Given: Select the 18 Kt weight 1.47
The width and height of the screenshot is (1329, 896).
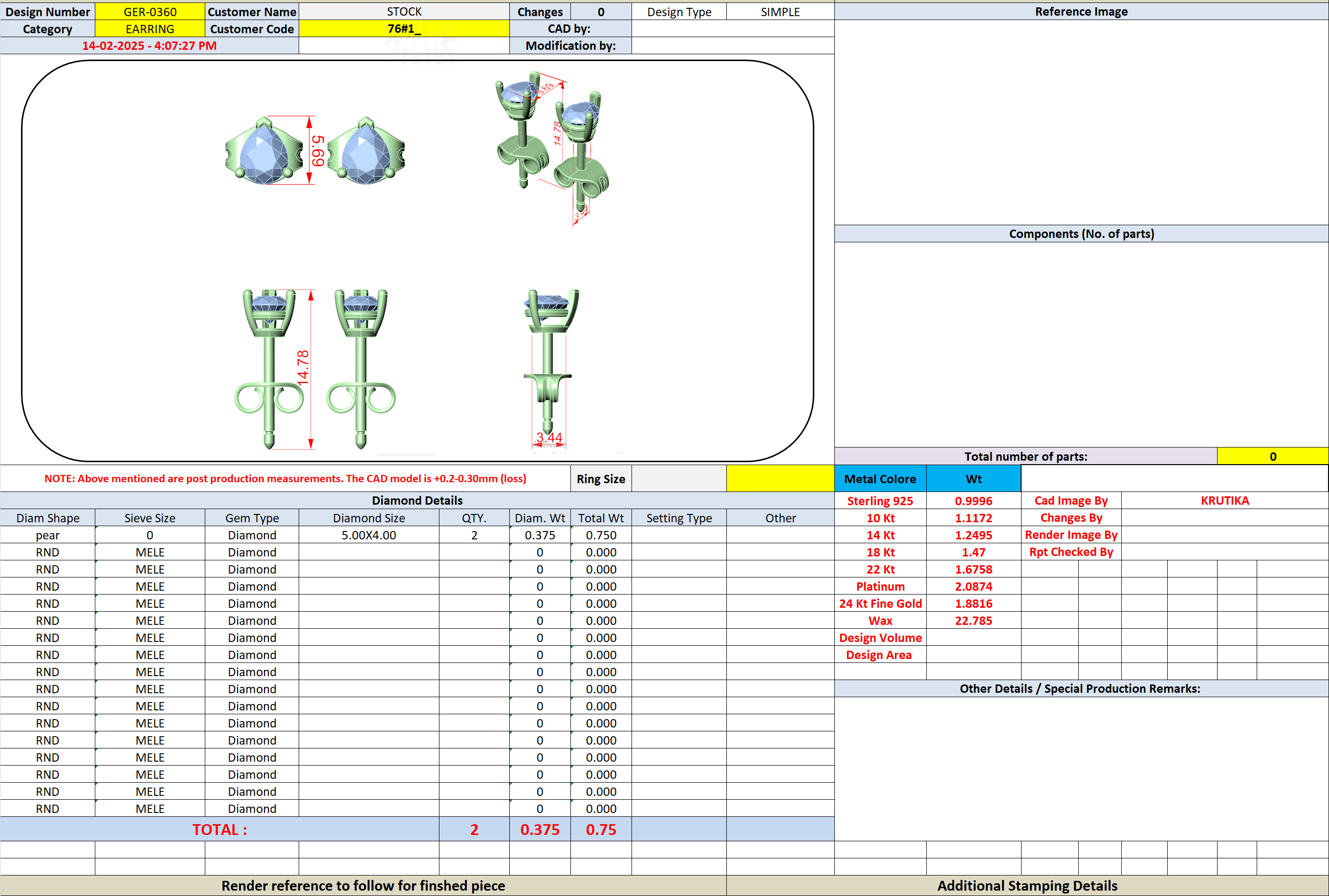Looking at the screenshot, I should [974, 552].
